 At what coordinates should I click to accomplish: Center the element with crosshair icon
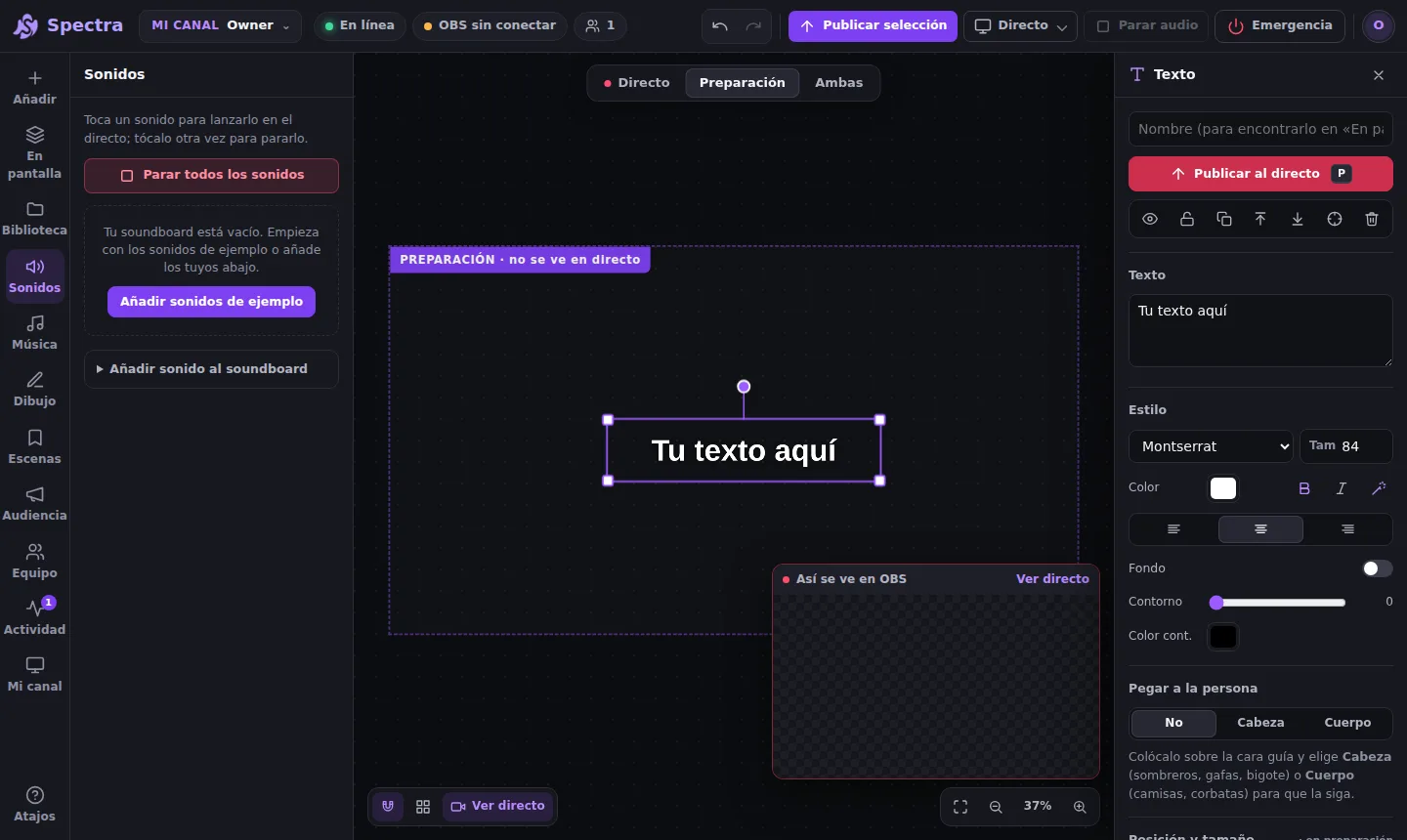click(x=1335, y=219)
